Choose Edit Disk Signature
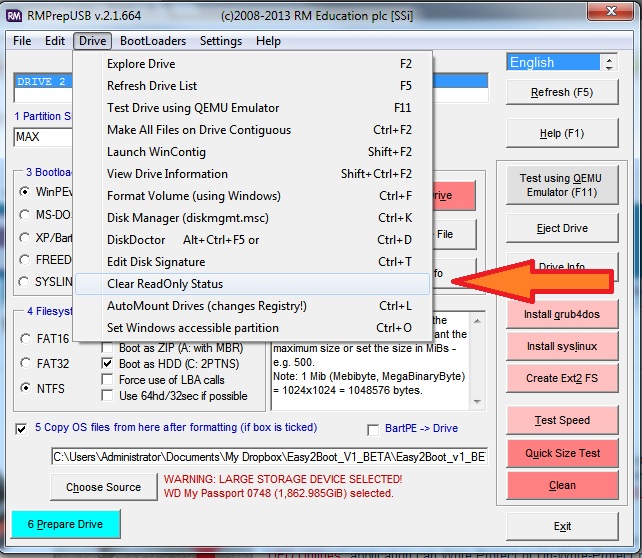Image resolution: width=642 pixels, height=558 pixels. (253, 262)
